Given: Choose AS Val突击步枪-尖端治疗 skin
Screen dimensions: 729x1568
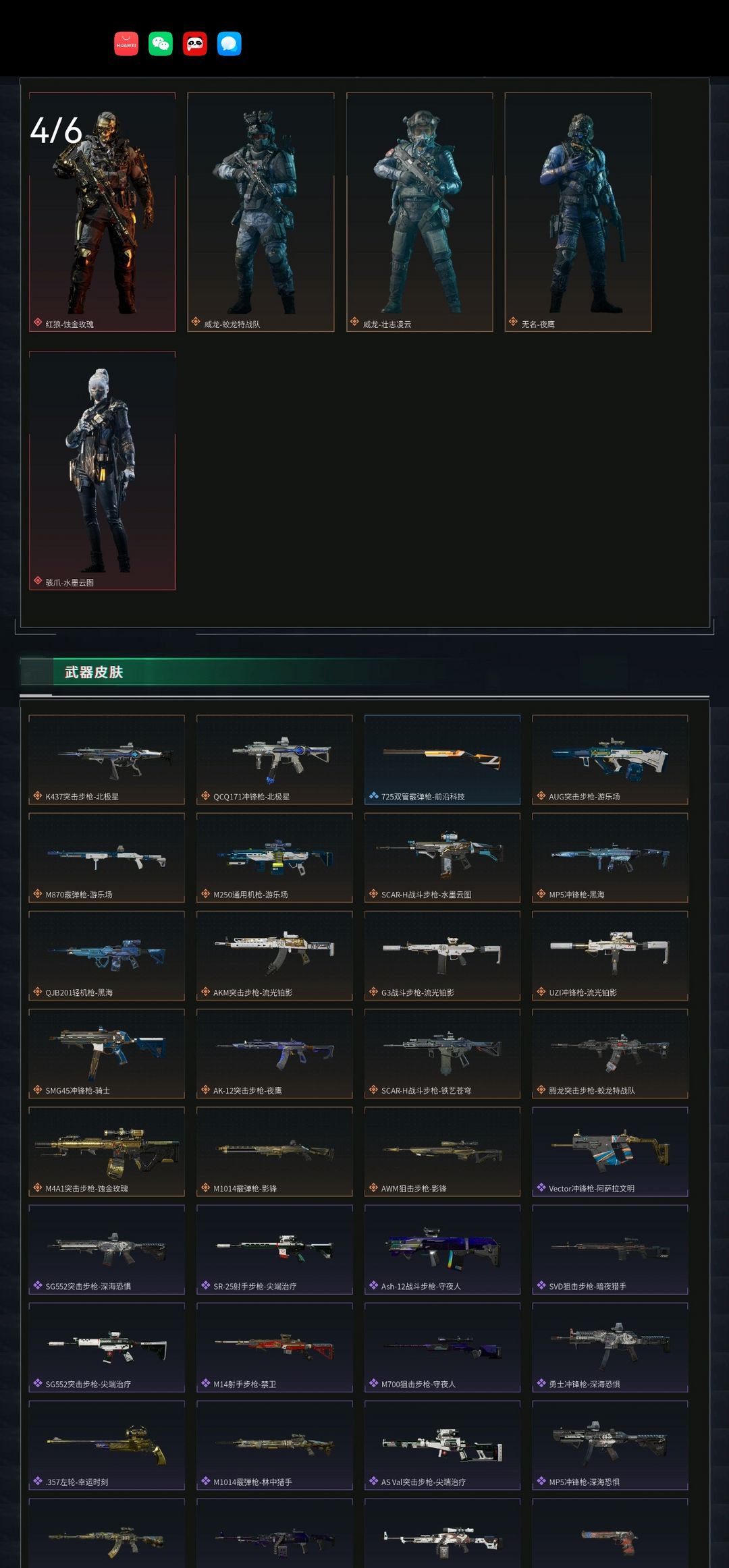Looking at the screenshot, I should (x=442, y=1445).
